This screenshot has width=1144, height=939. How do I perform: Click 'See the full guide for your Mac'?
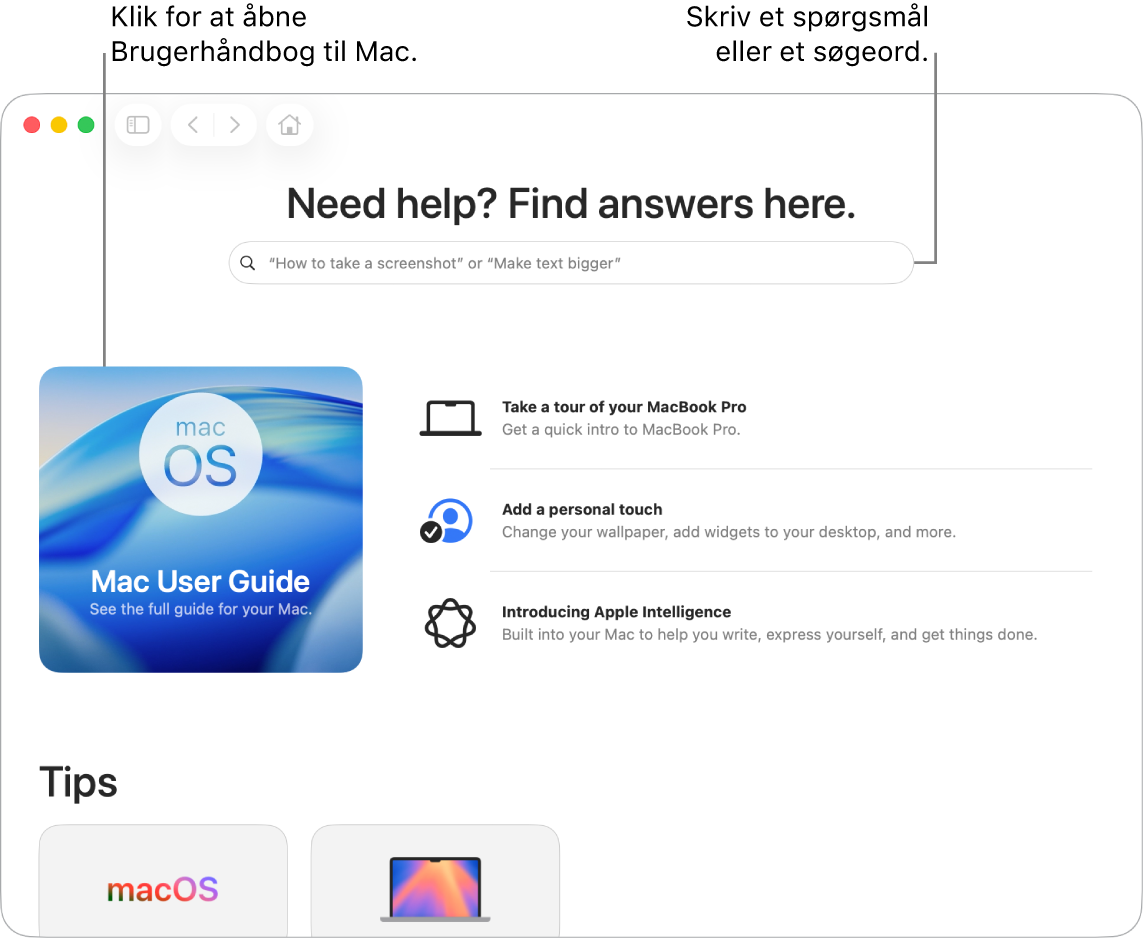(x=201, y=609)
